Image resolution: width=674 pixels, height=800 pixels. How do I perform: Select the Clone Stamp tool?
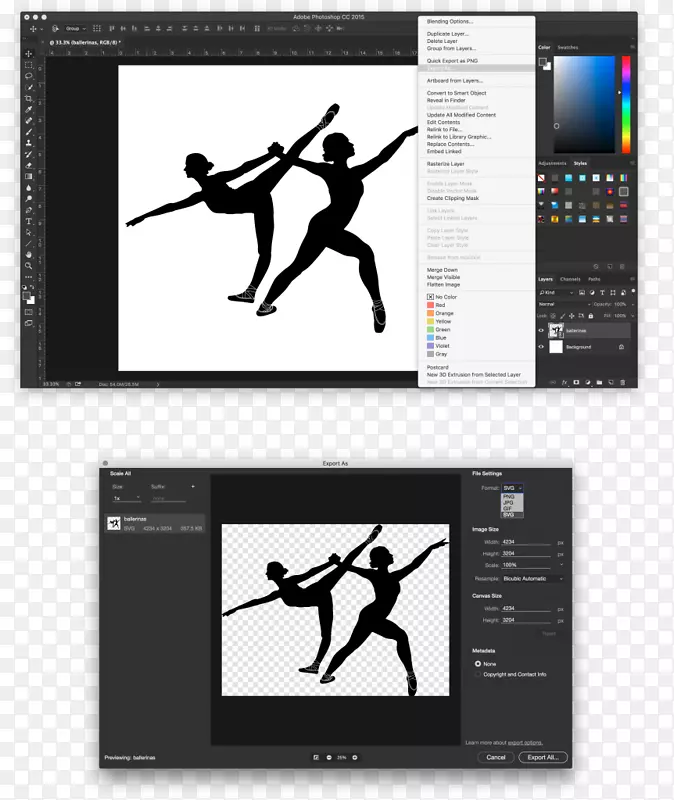click(x=29, y=143)
